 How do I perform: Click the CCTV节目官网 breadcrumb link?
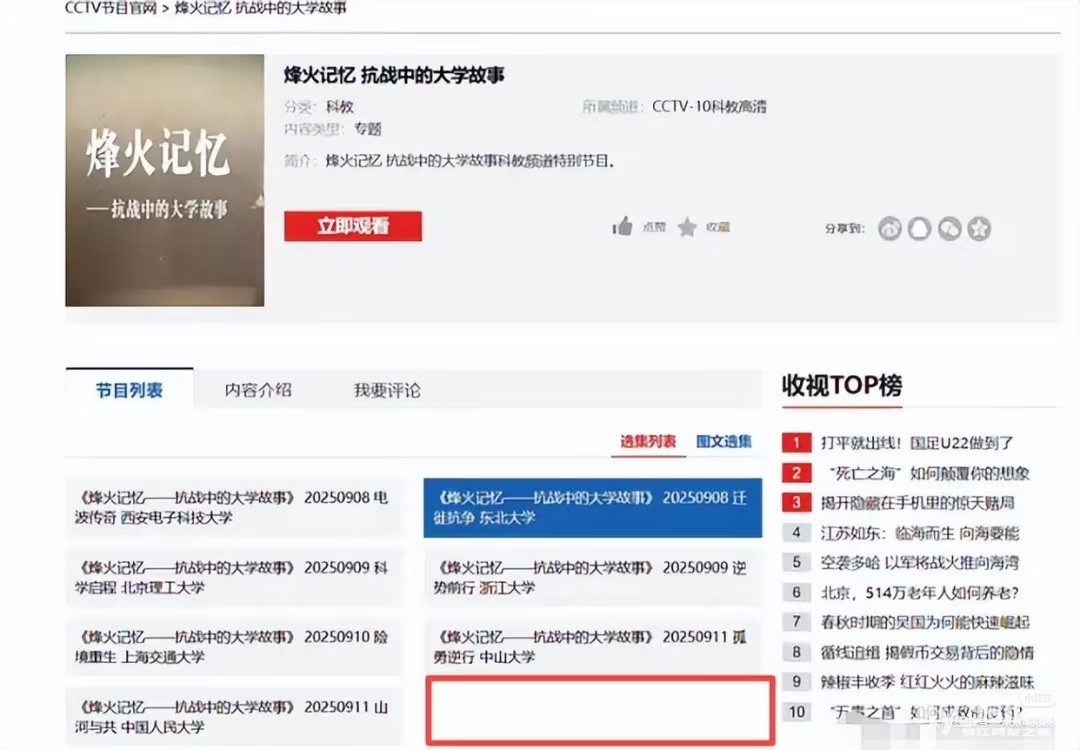pyautogui.click(x=112, y=8)
